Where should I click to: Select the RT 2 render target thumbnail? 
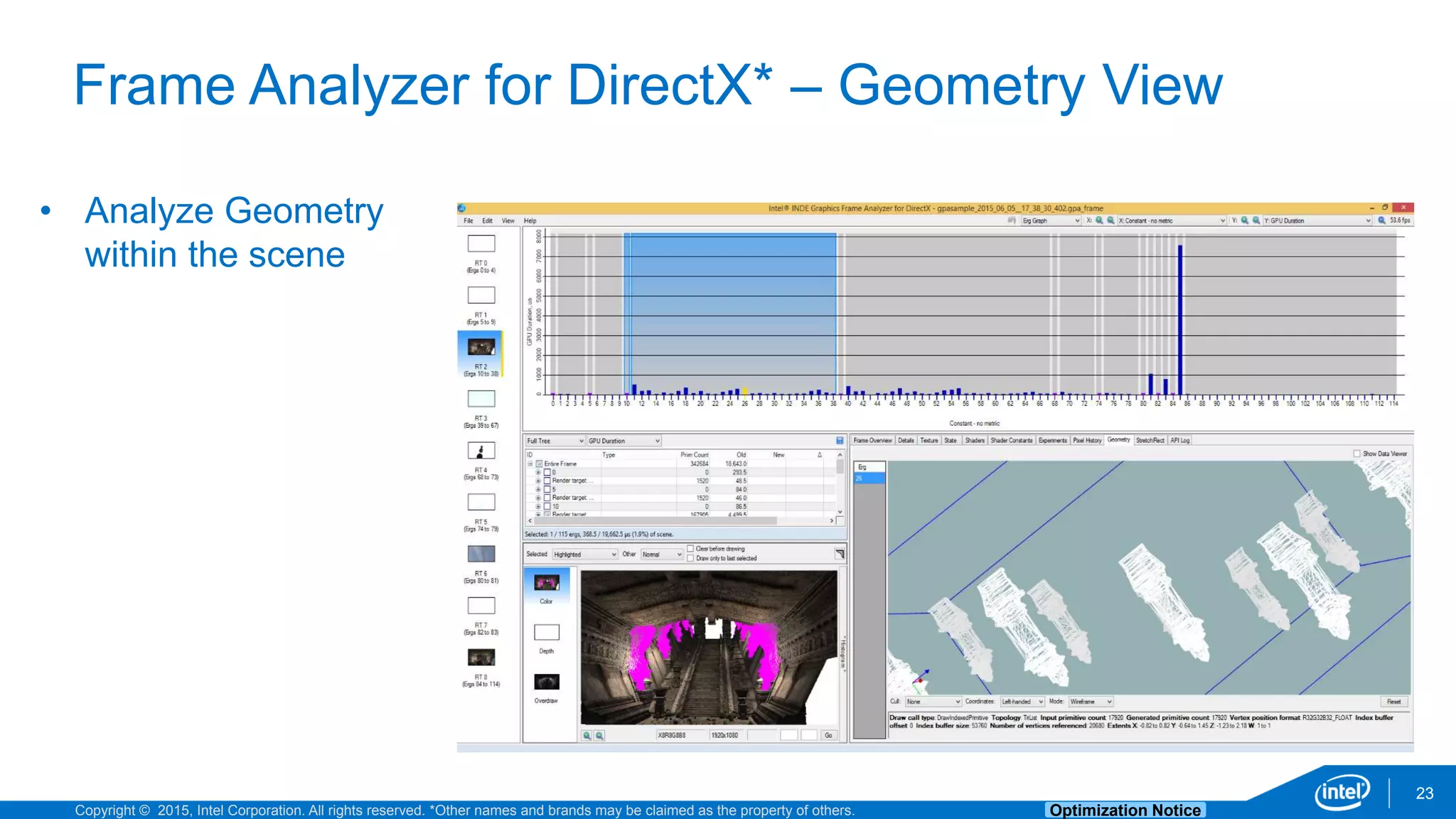point(481,347)
